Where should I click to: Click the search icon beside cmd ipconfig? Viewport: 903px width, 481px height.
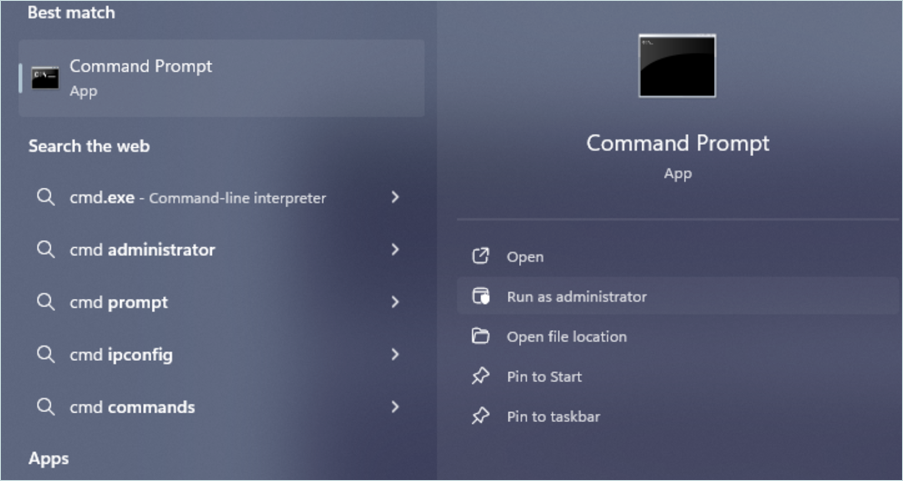click(x=45, y=355)
